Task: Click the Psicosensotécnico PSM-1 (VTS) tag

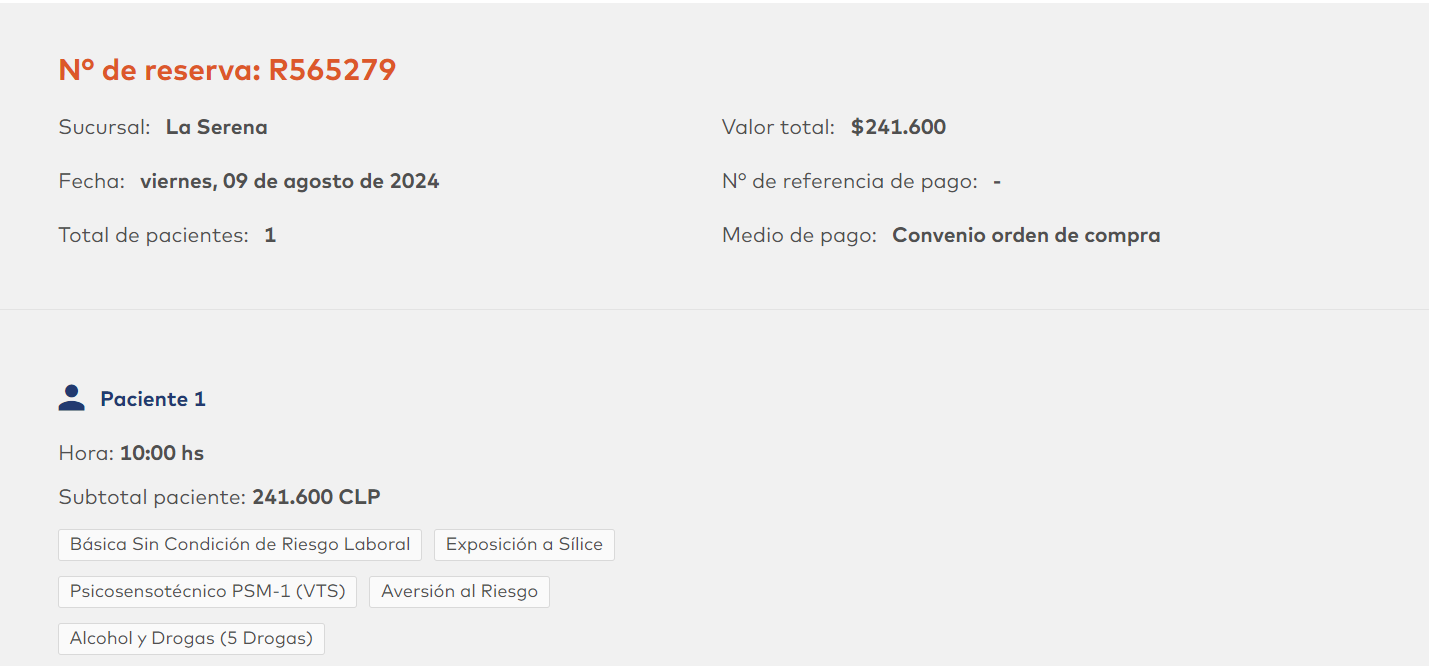Action: coord(207,591)
